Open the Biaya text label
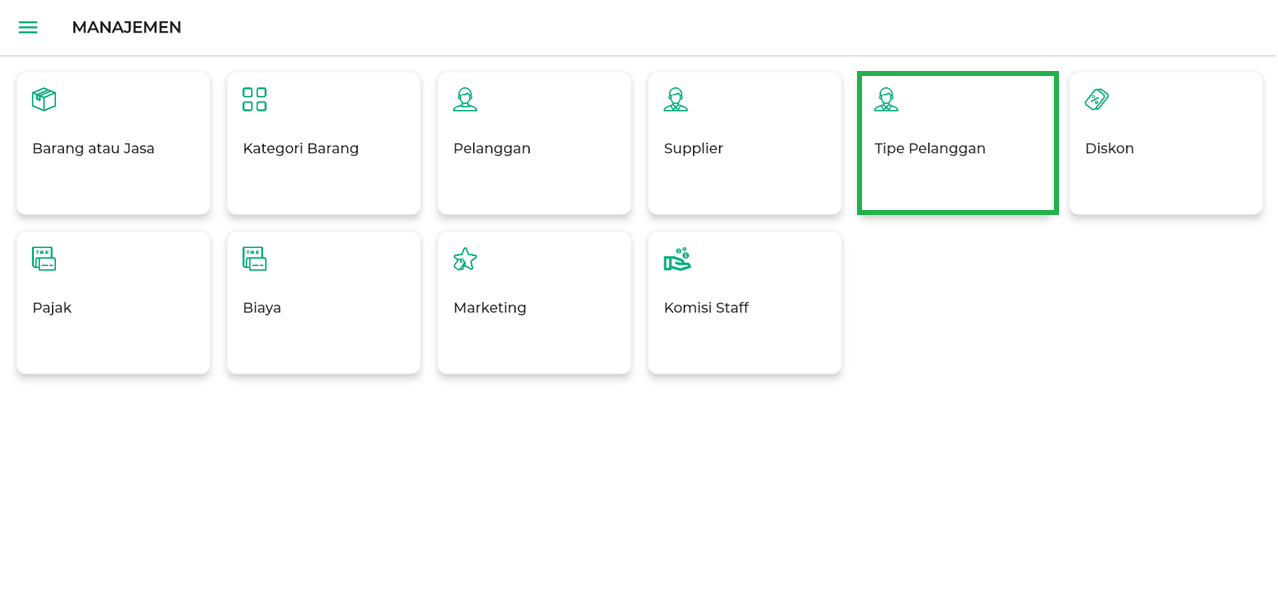1278x605 pixels. coord(262,308)
